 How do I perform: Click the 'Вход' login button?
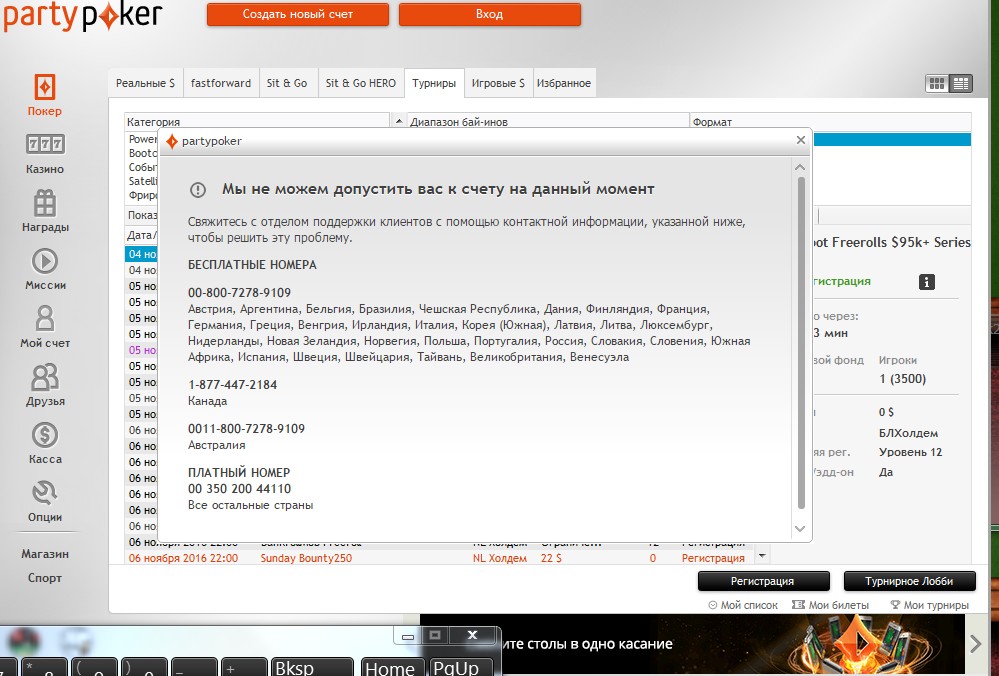tap(489, 14)
